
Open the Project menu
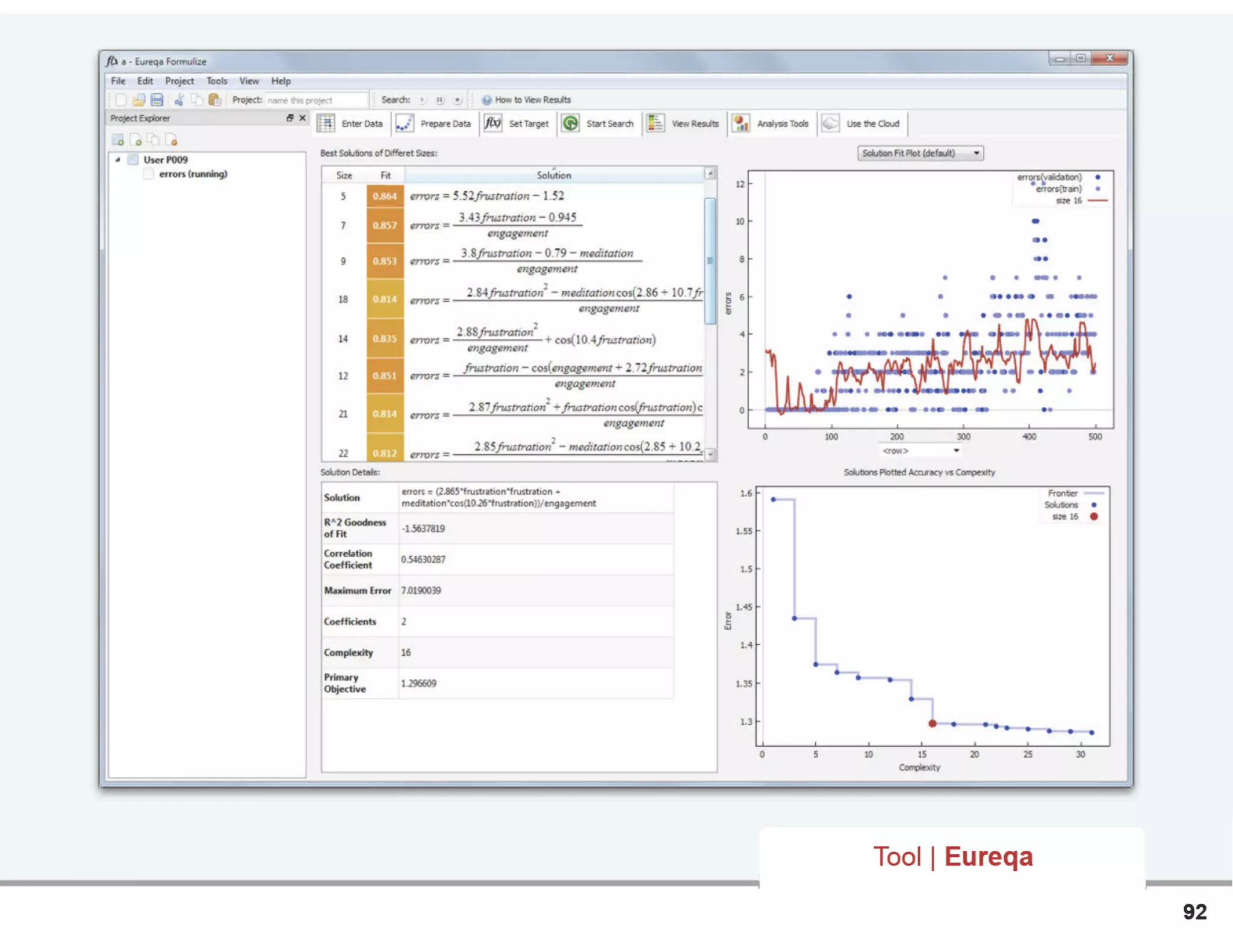pyautogui.click(x=179, y=81)
